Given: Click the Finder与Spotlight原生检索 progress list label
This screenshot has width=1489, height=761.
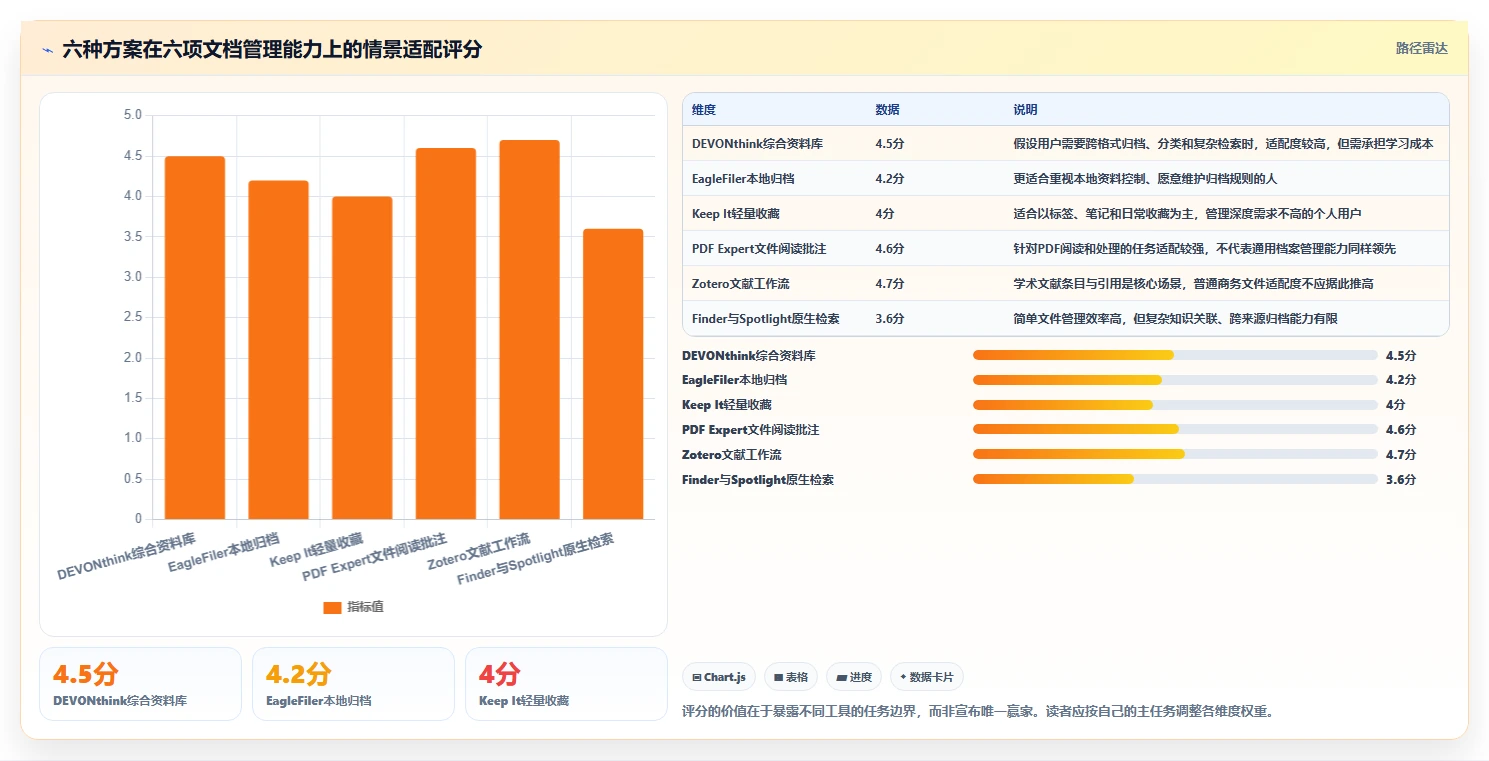Looking at the screenshot, I should (x=757, y=480).
